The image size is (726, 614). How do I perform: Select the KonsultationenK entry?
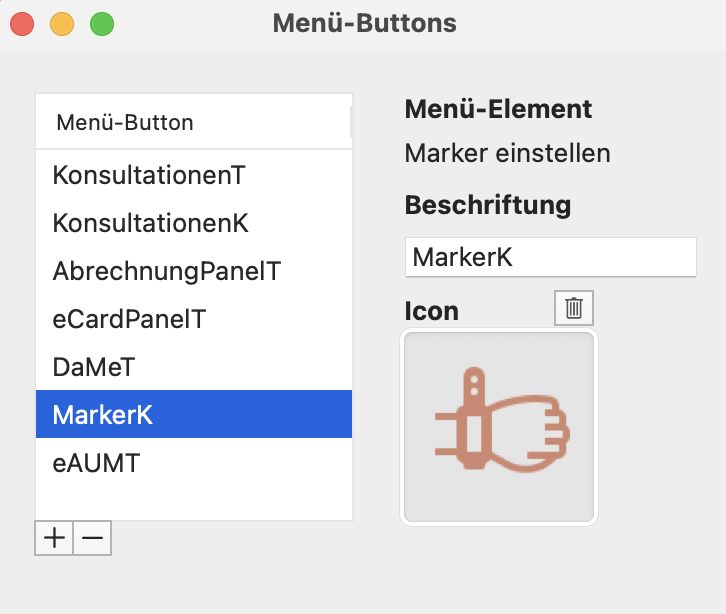194,223
